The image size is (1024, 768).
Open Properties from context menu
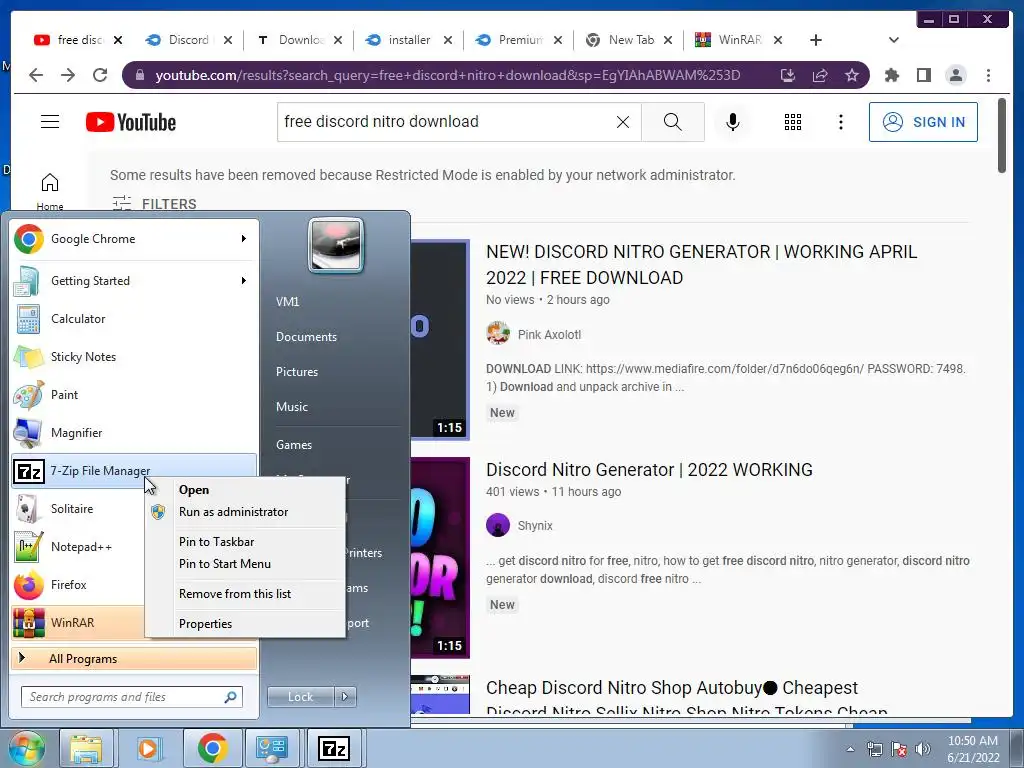245,624
